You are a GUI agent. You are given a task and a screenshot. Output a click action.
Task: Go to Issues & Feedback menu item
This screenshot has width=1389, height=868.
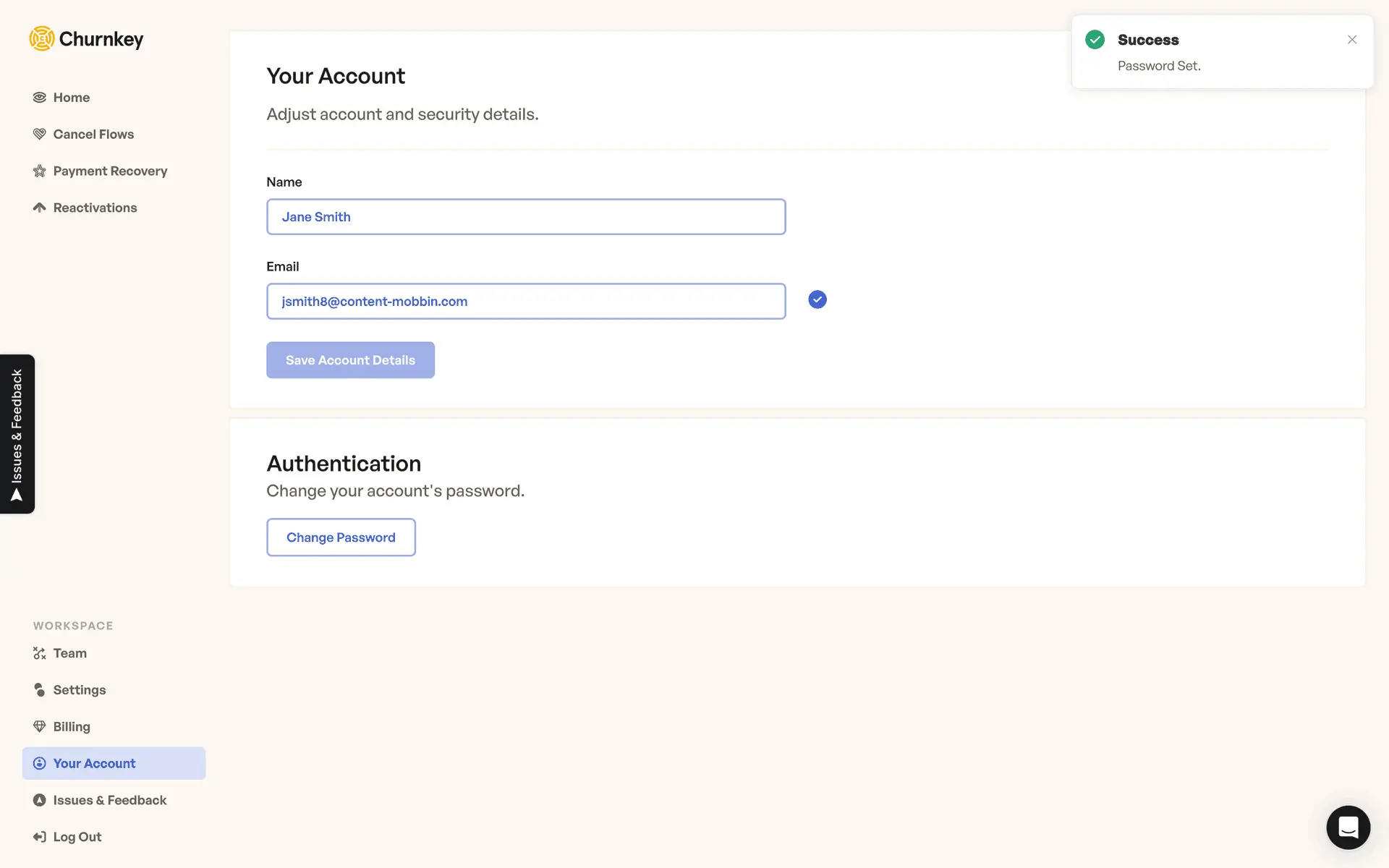tap(109, 800)
